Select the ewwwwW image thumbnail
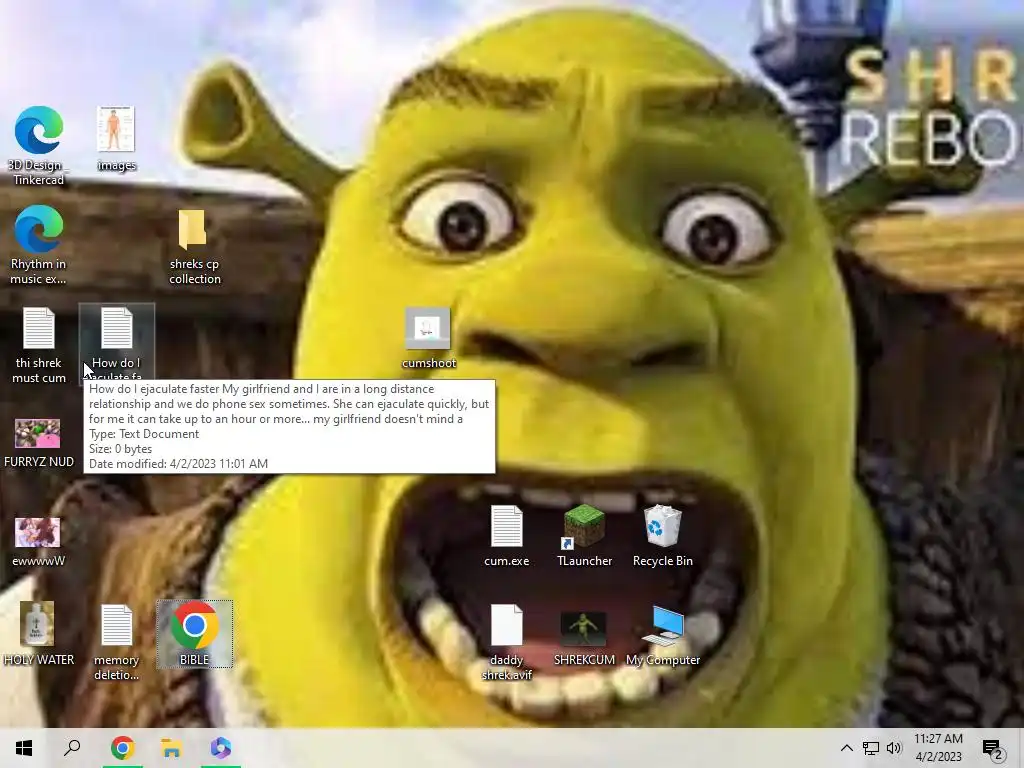 tap(39, 542)
